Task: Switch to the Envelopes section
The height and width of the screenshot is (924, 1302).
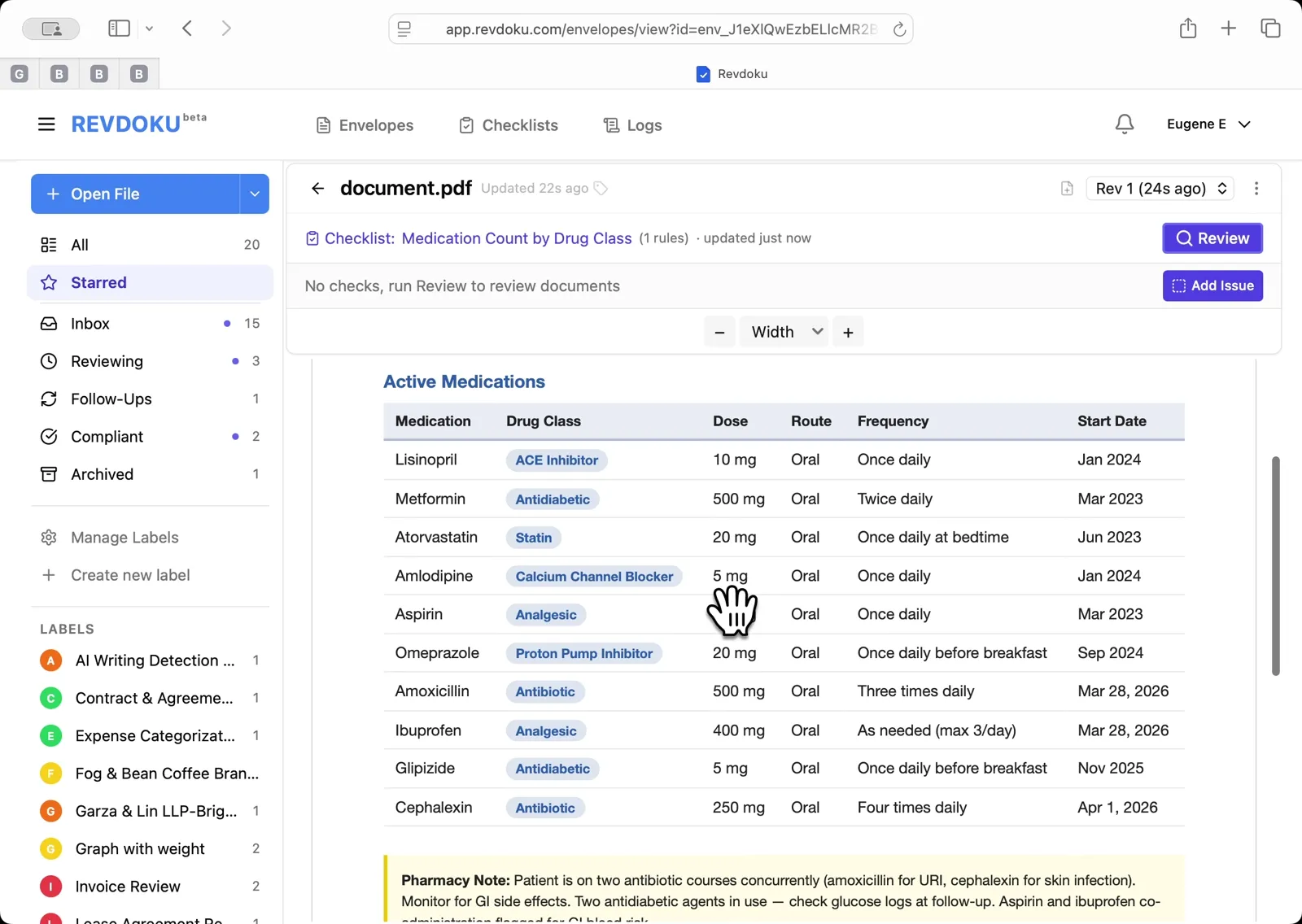Action: [364, 124]
